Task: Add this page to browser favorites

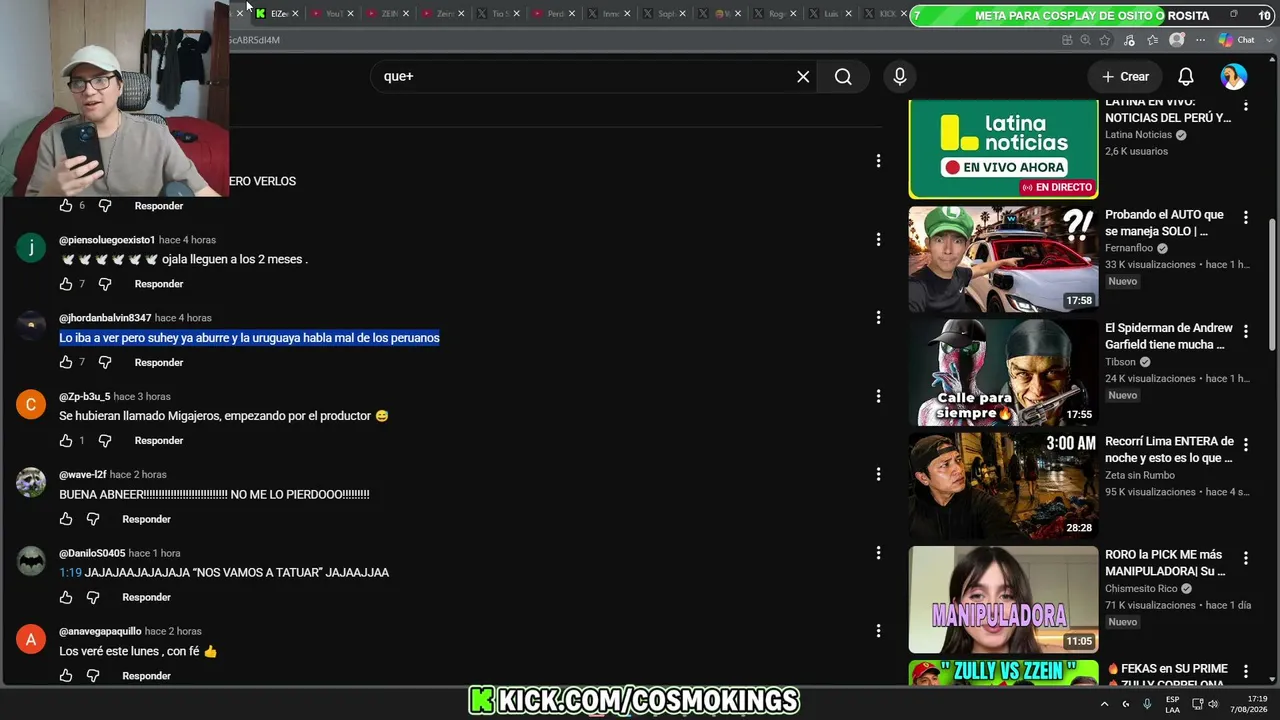Action: point(1105,40)
